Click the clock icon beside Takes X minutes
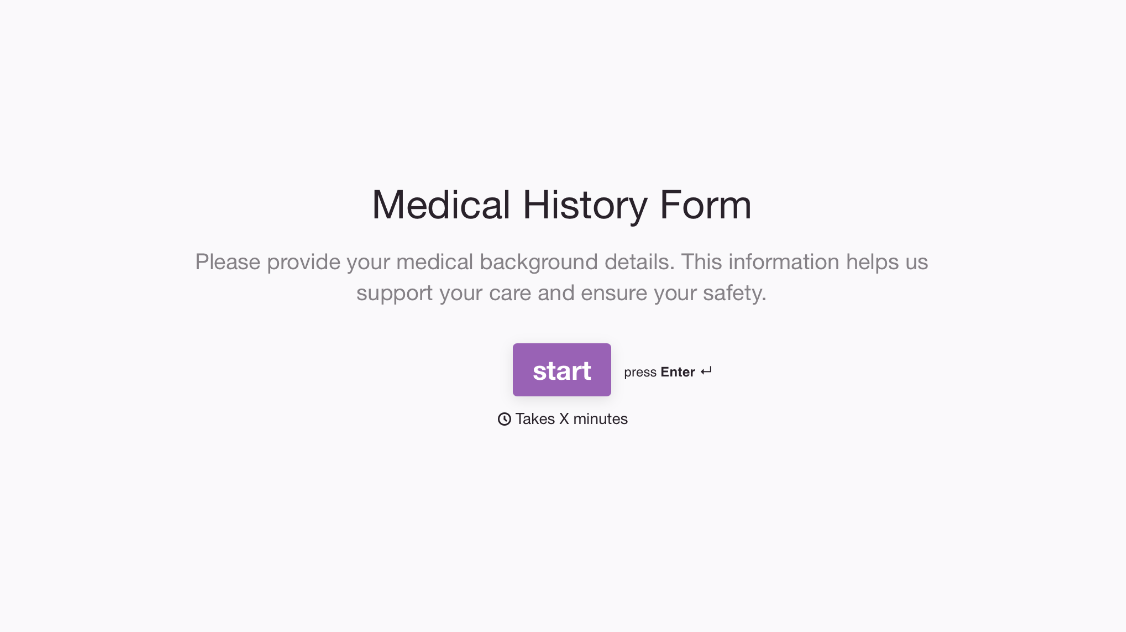Image resolution: width=1126 pixels, height=632 pixels. [504, 419]
